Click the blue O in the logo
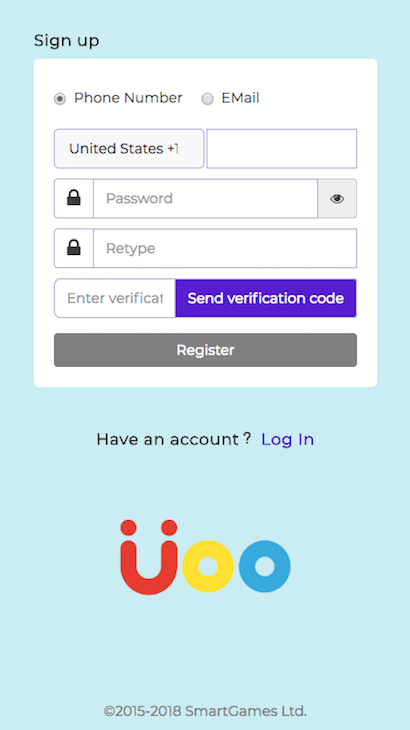 [x=265, y=566]
